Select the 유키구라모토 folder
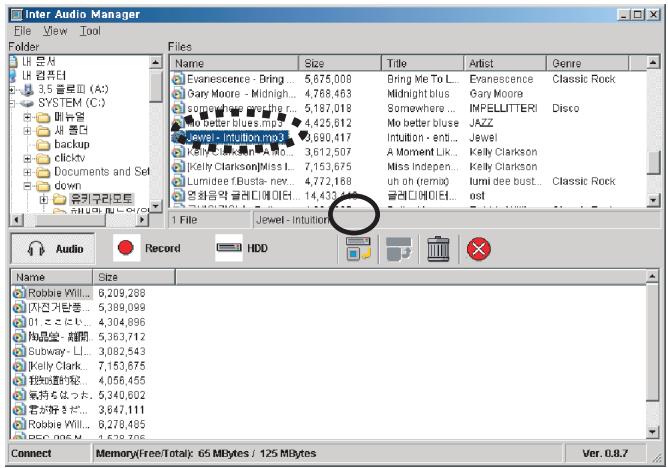668x468 pixels. (x=101, y=199)
